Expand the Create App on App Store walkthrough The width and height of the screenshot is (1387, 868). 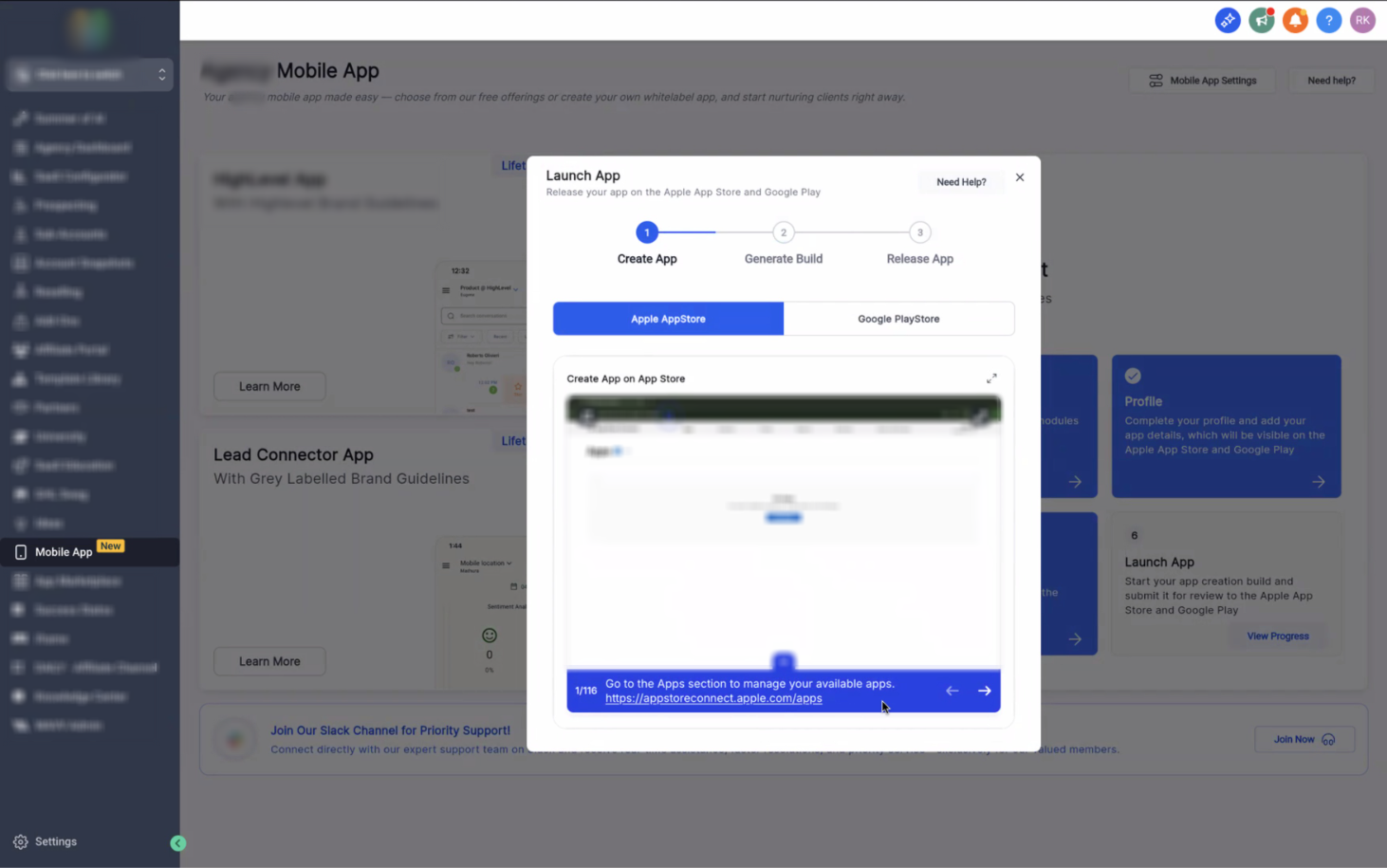991,379
